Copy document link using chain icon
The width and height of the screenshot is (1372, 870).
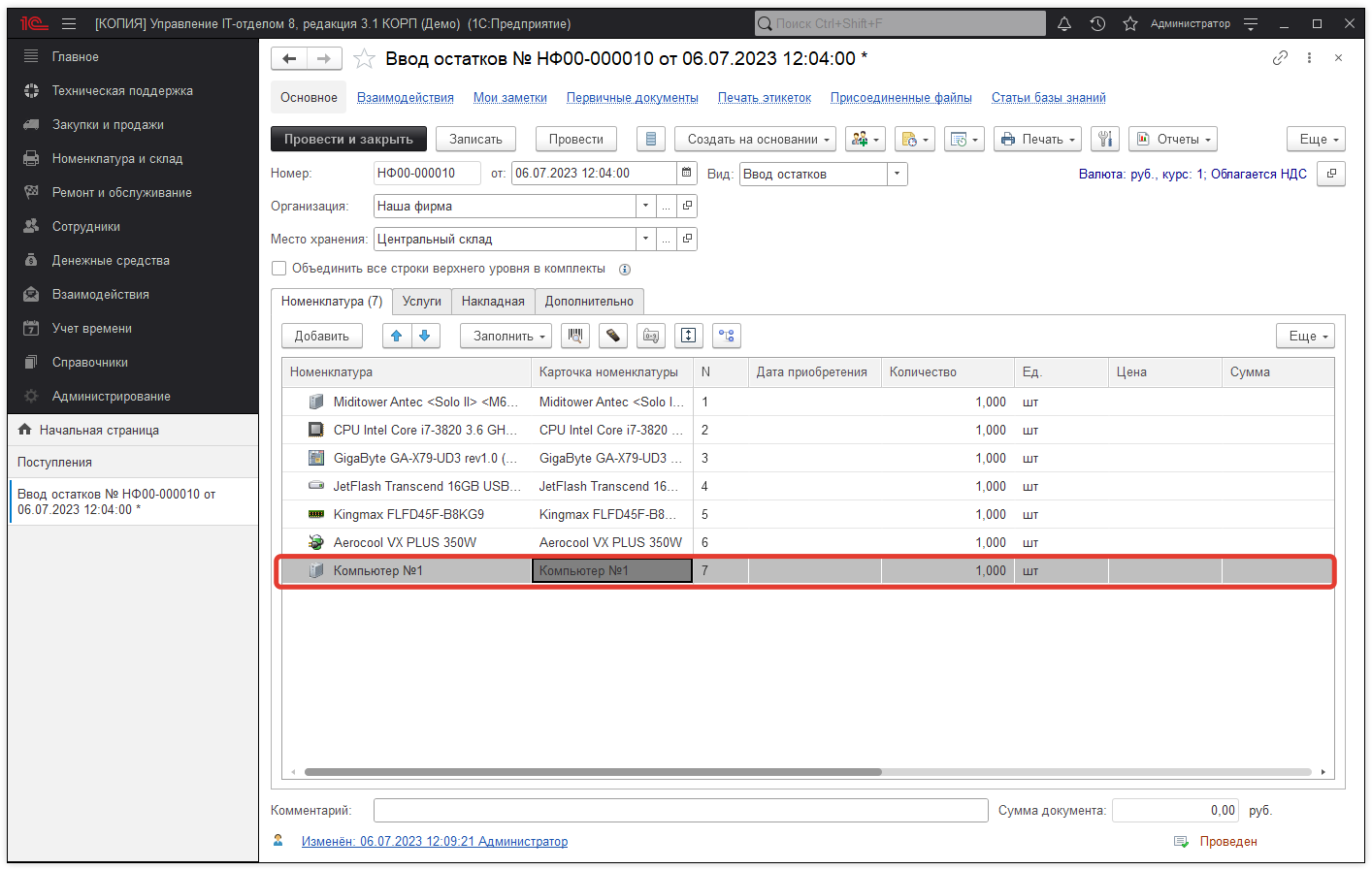point(1280,58)
